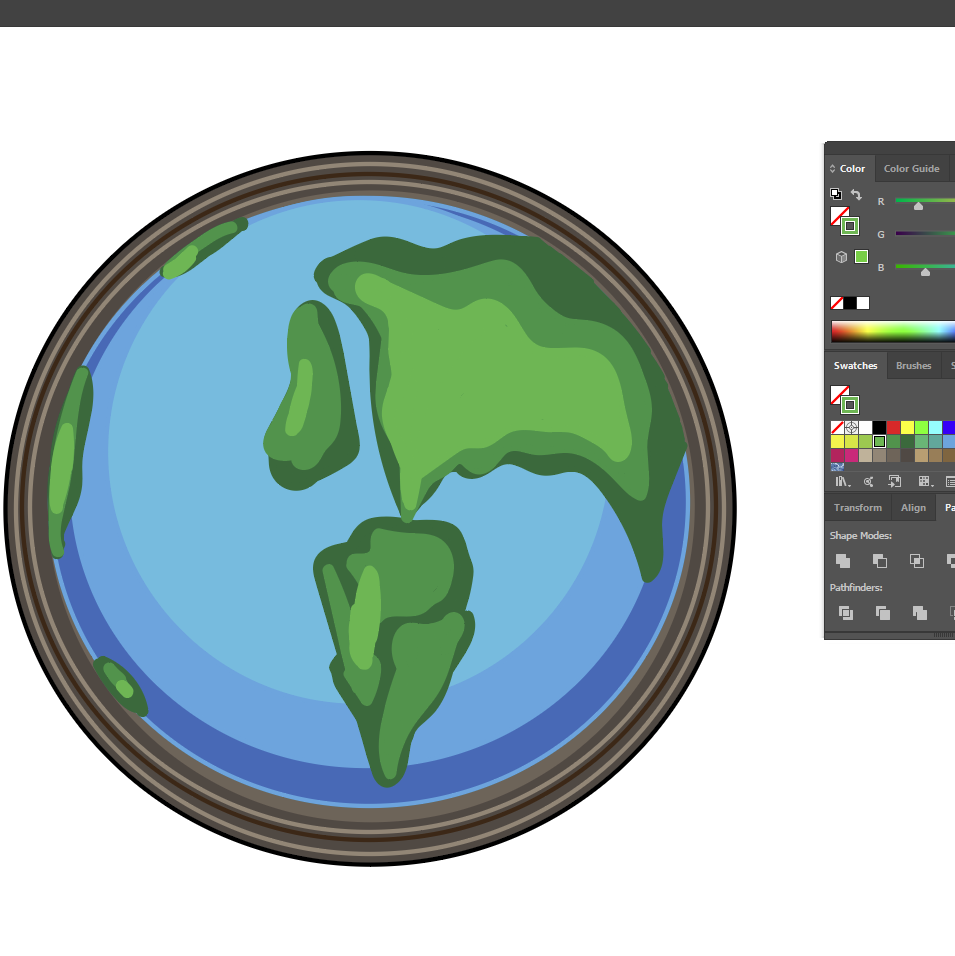Open the Show Swatch Kinds menu
This screenshot has height=956, width=955.
tap(925, 481)
